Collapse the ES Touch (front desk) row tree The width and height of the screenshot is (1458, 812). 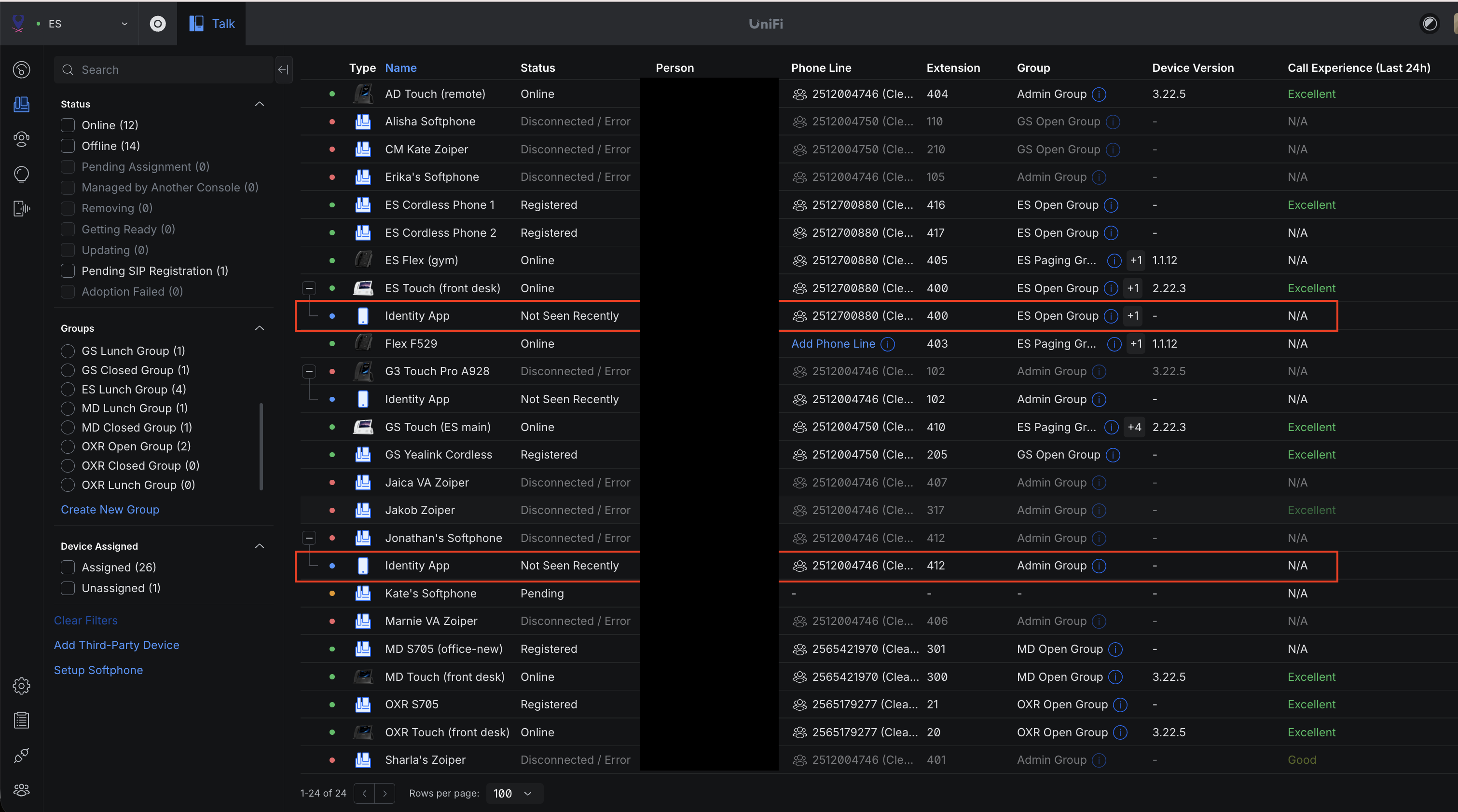[309, 288]
